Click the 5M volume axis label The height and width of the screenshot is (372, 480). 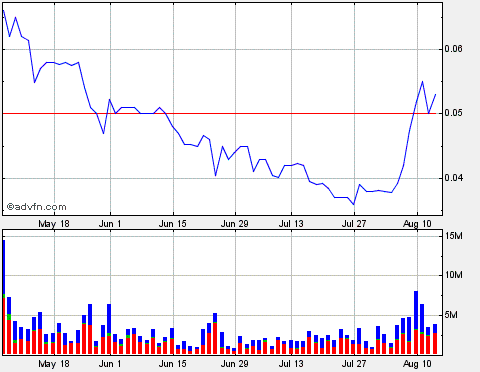pyautogui.click(x=451, y=315)
